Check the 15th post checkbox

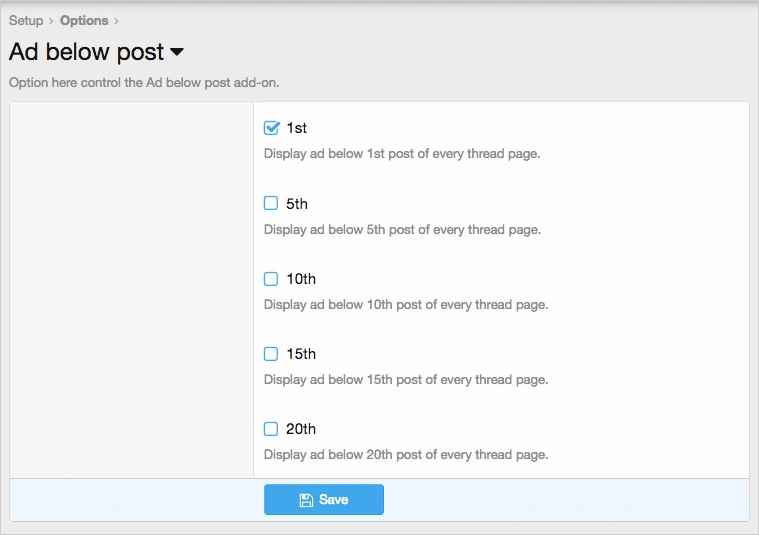coord(271,353)
